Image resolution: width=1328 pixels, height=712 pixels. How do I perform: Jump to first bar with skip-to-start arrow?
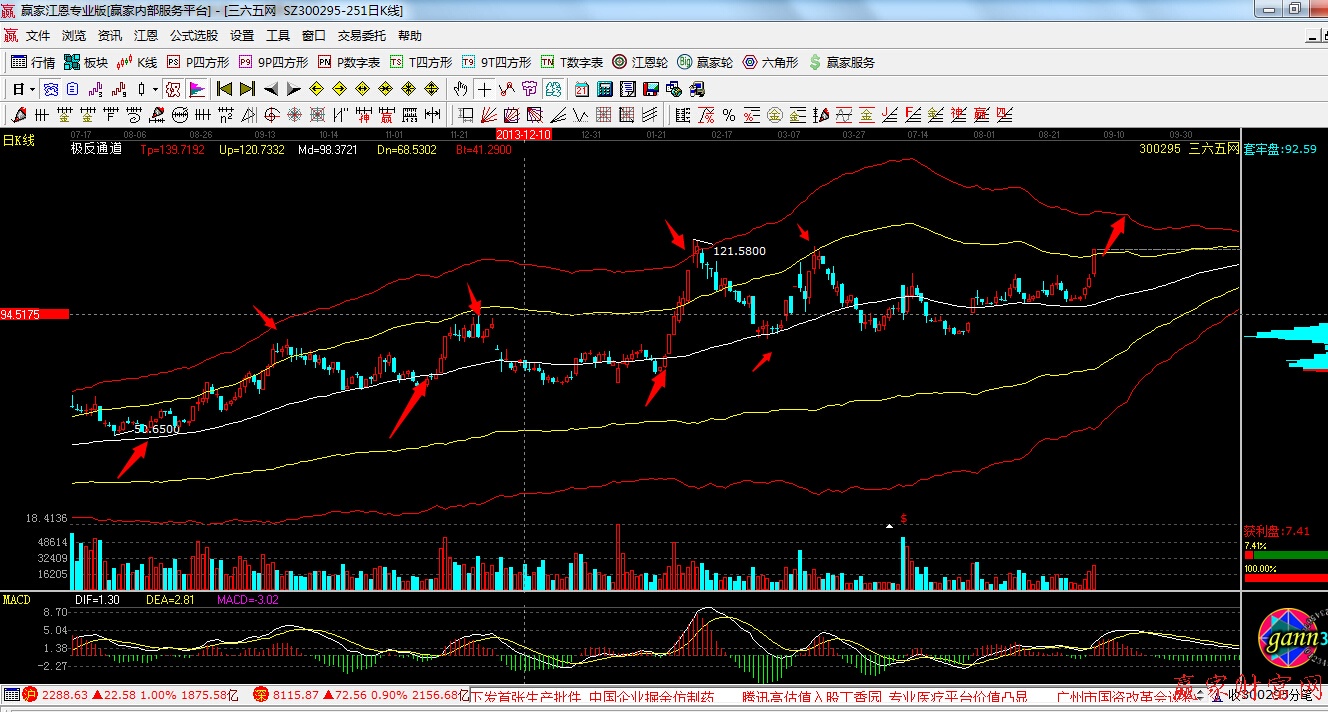click(x=224, y=89)
